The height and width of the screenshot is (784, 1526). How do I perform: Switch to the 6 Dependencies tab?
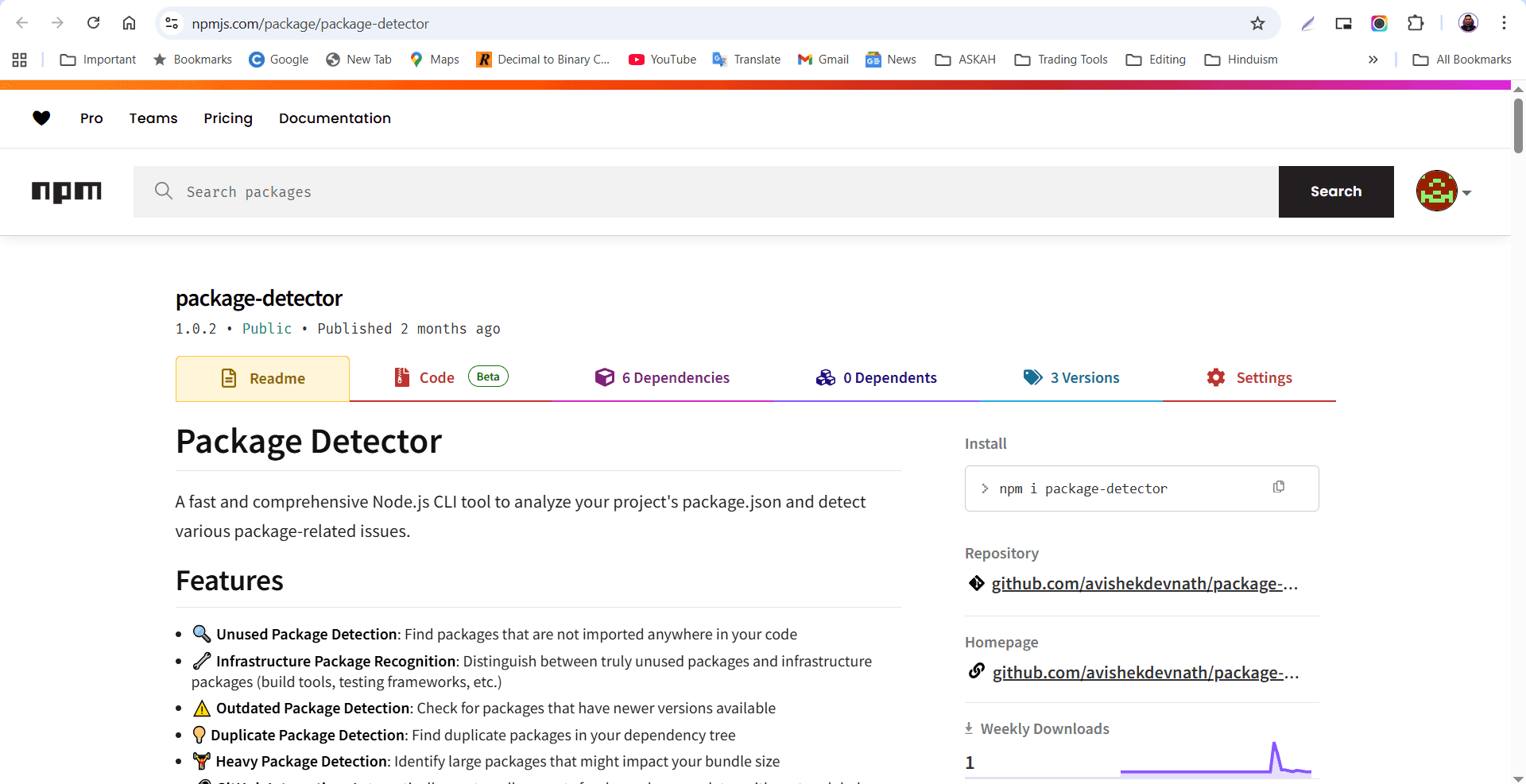[x=662, y=378]
